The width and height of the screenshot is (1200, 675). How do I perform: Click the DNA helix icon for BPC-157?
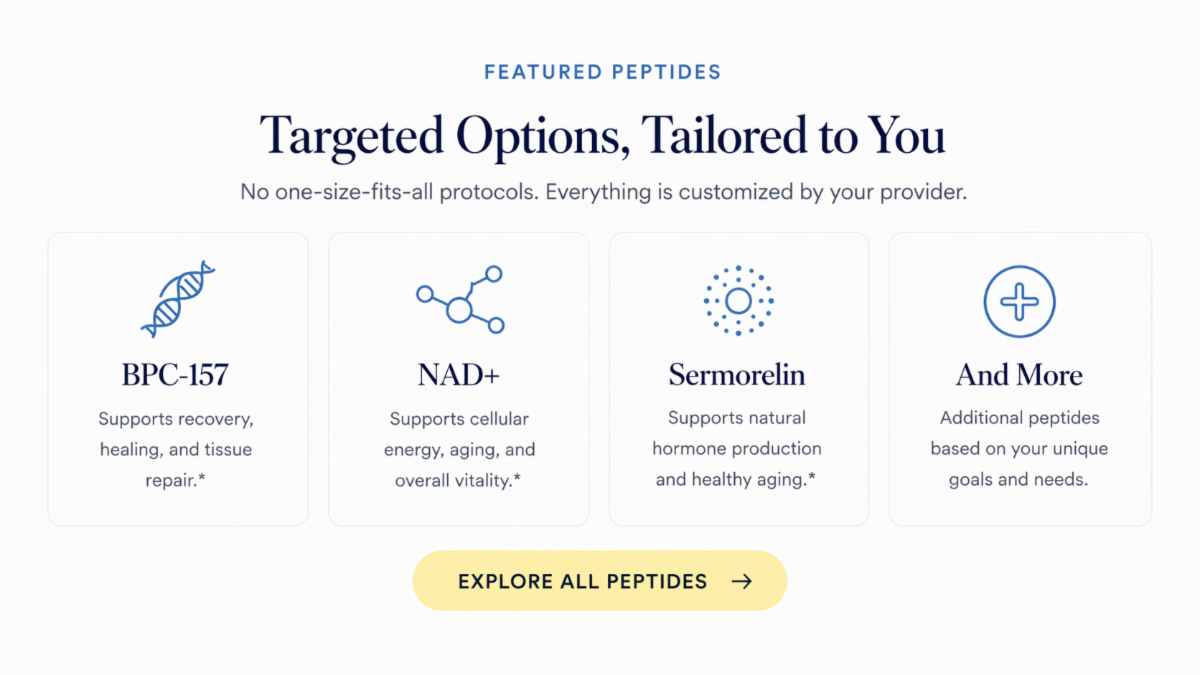[178, 299]
